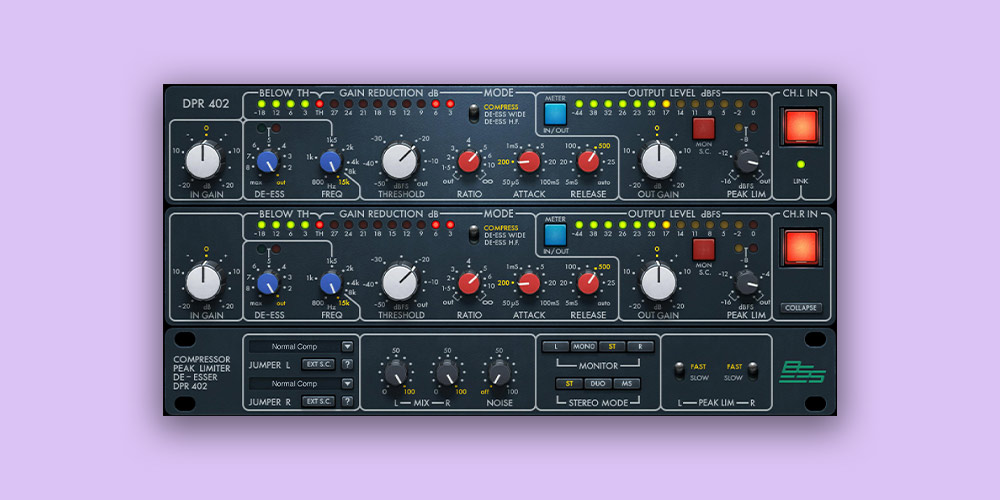Toggle the LINK indicator under CH.L IN

pos(801,165)
